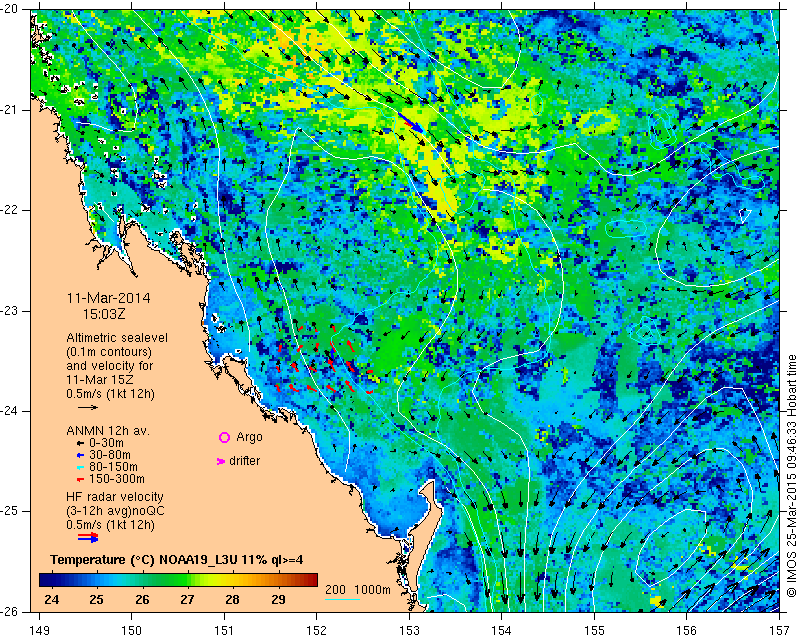Click the black altimetric velocity scale arrow
The height and width of the screenshot is (640, 800).
point(88,407)
